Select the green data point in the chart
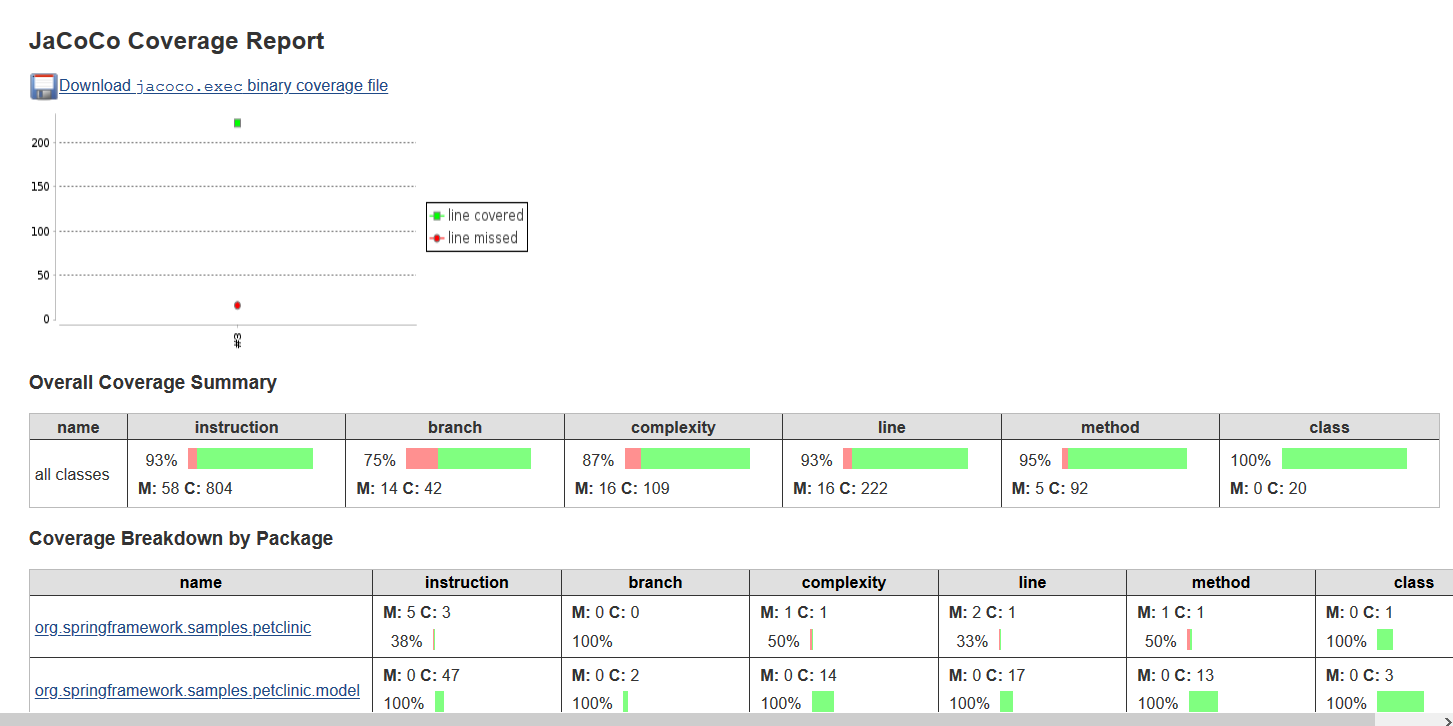 click(237, 122)
